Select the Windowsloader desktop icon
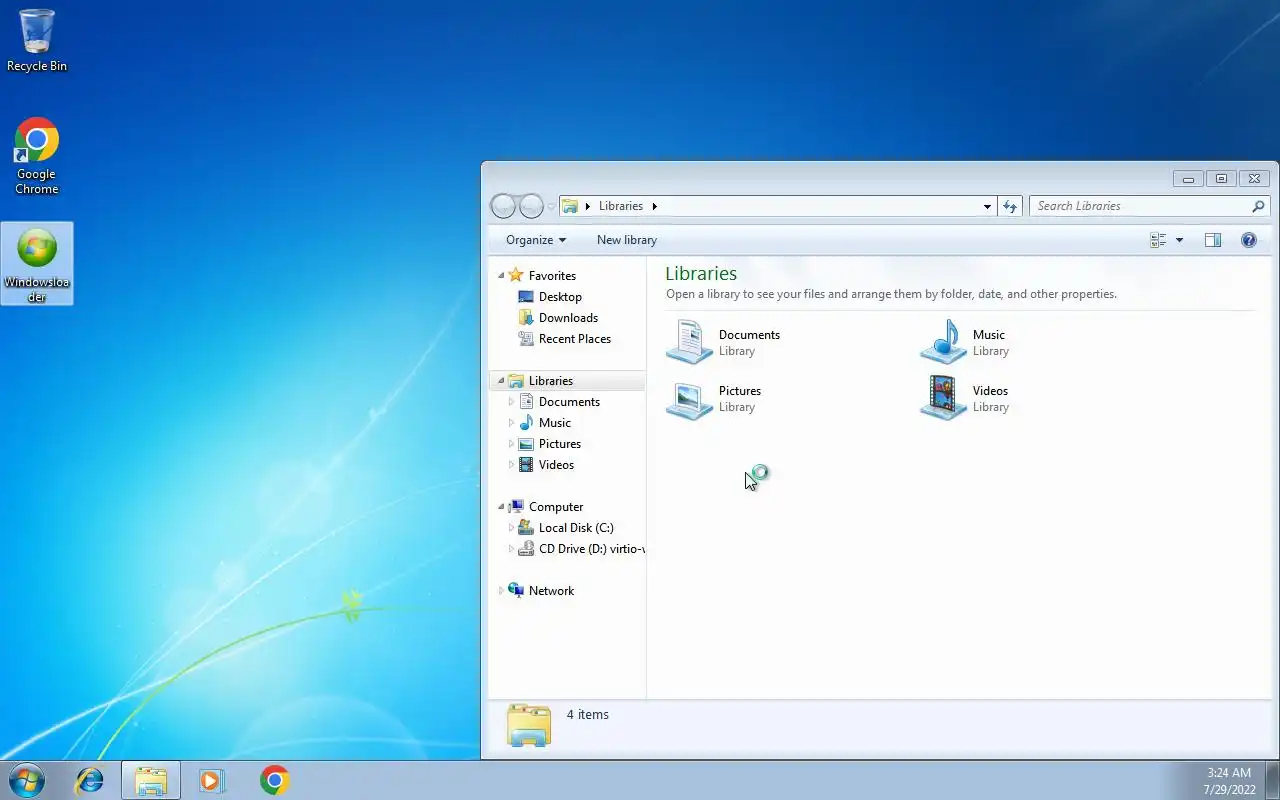Image resolution: width=1280 pixels, height=800 pixels. click(x=37, y=264)
